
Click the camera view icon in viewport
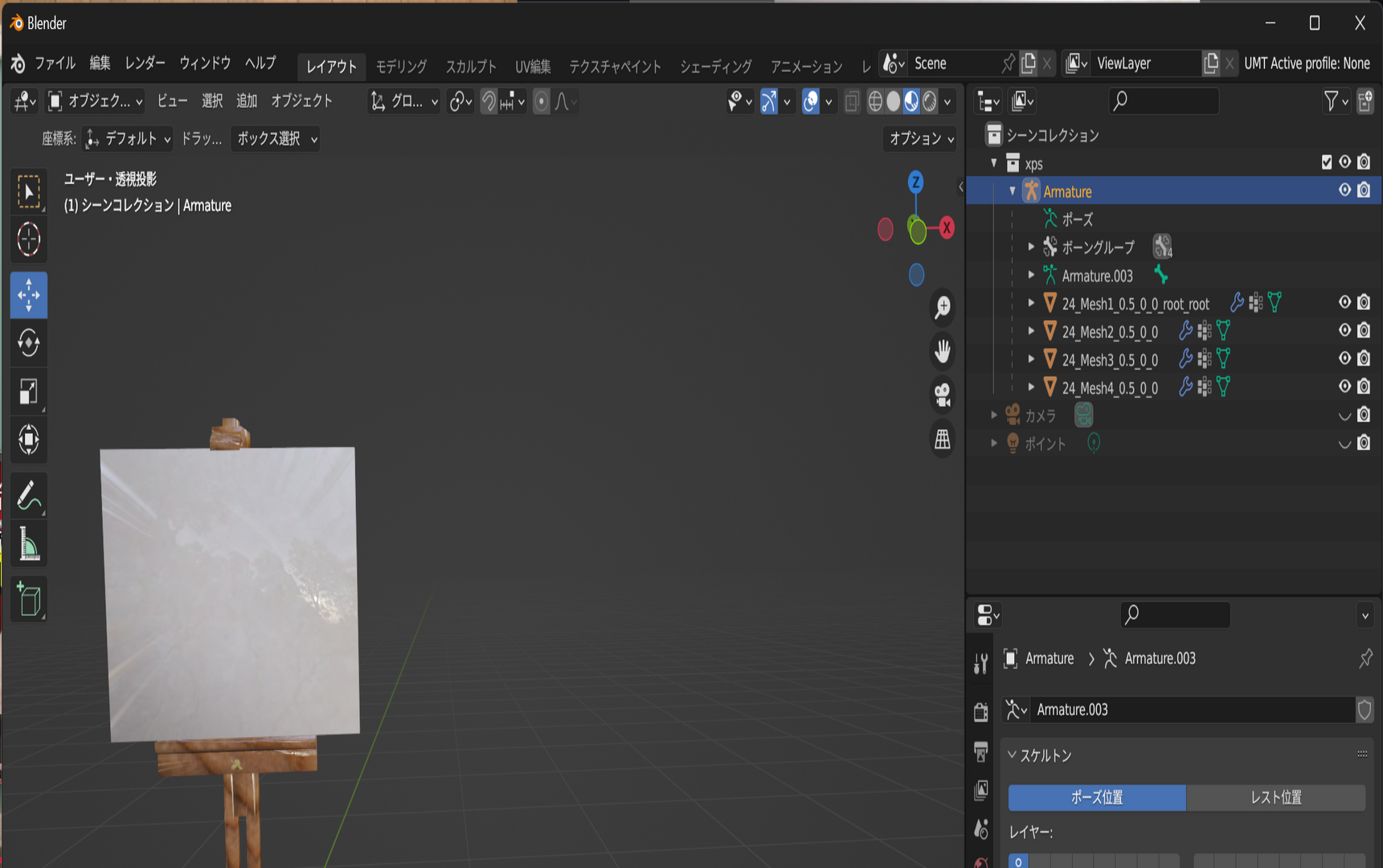pyautogui.click(x=943, y=395)
